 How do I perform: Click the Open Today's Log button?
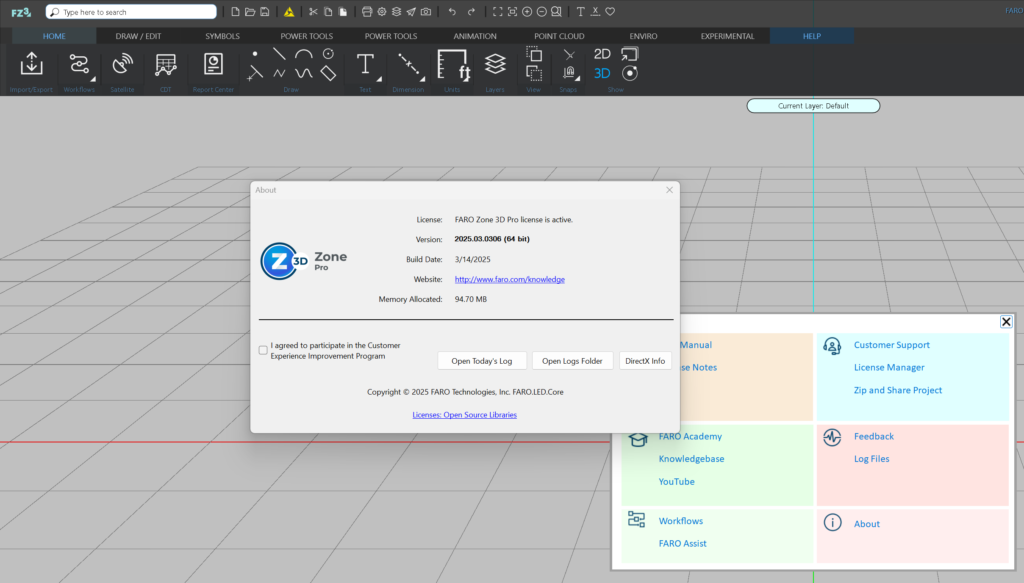coord(482,361)
